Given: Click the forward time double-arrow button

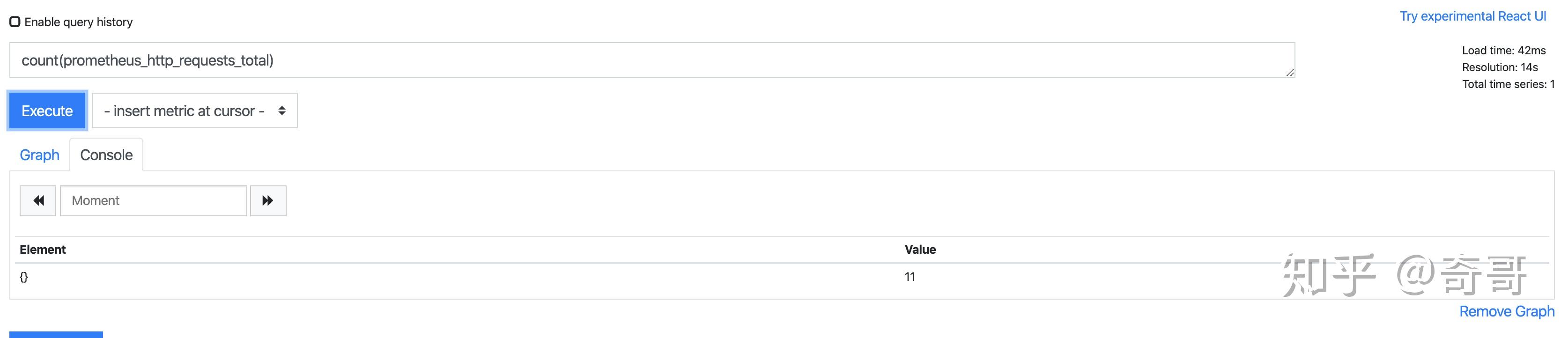Looking at the screenshot, I should tap(268, 201).
